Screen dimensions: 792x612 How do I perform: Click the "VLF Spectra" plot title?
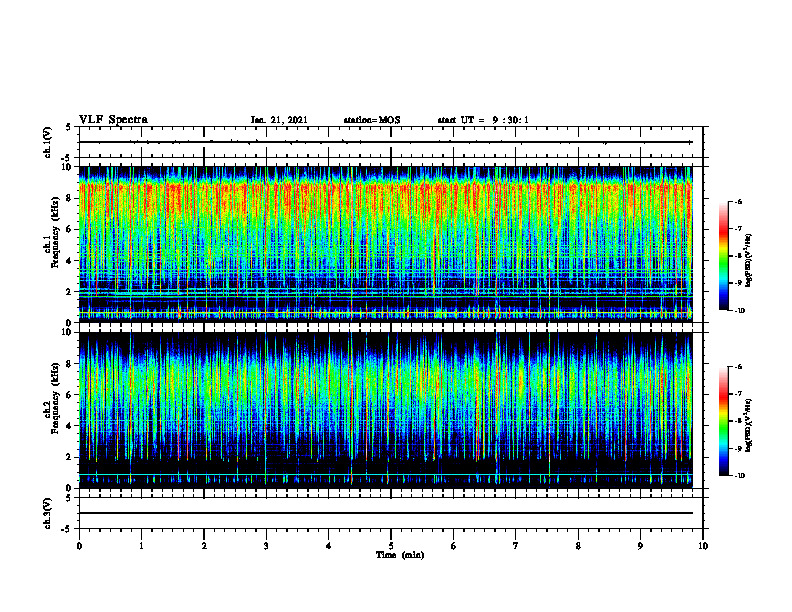point(113,120)
